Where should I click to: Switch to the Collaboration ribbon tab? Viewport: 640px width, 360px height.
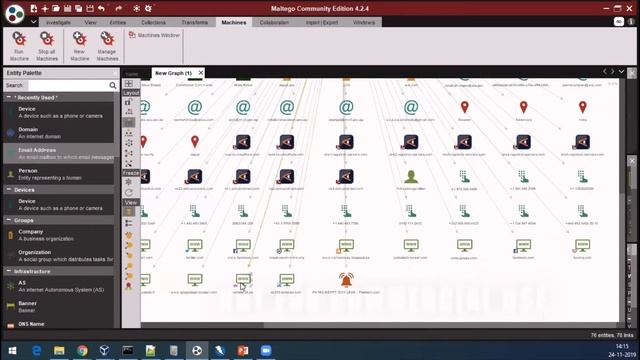274,22
